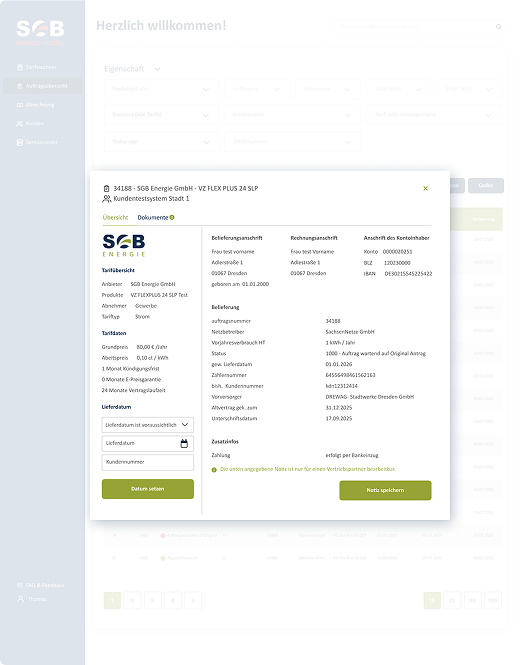Click the SGB Energiehandel sidebar logo
This screenshot has width=520, height=665.
pyautogui.click(x=40, y=33)
